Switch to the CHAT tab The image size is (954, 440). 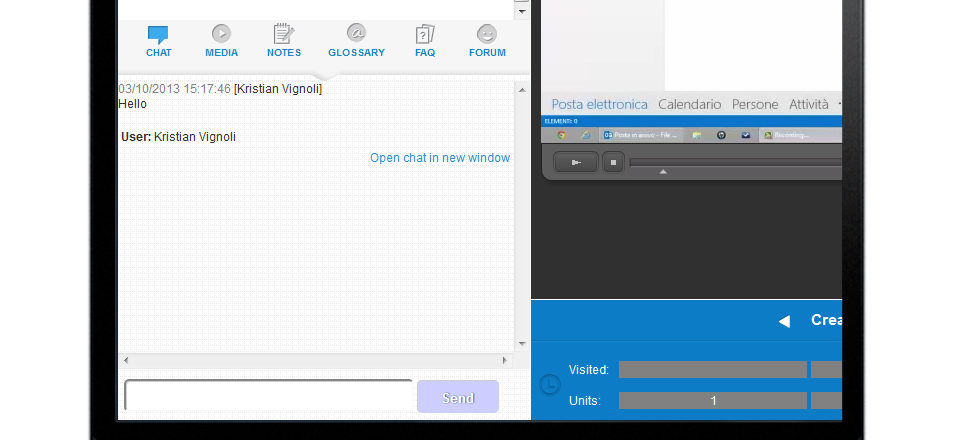point(158,41)
